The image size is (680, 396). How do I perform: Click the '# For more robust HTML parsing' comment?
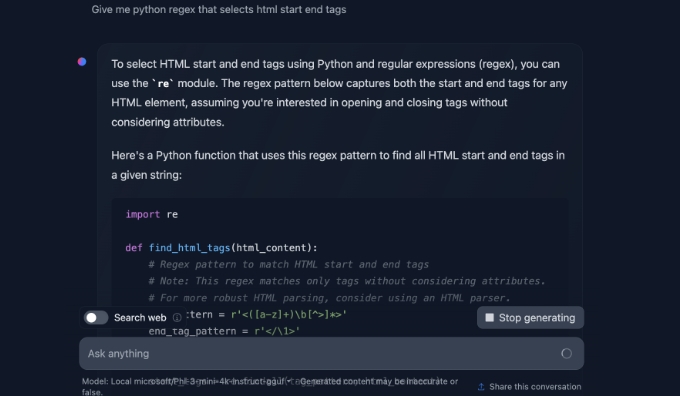pos(329,298)
